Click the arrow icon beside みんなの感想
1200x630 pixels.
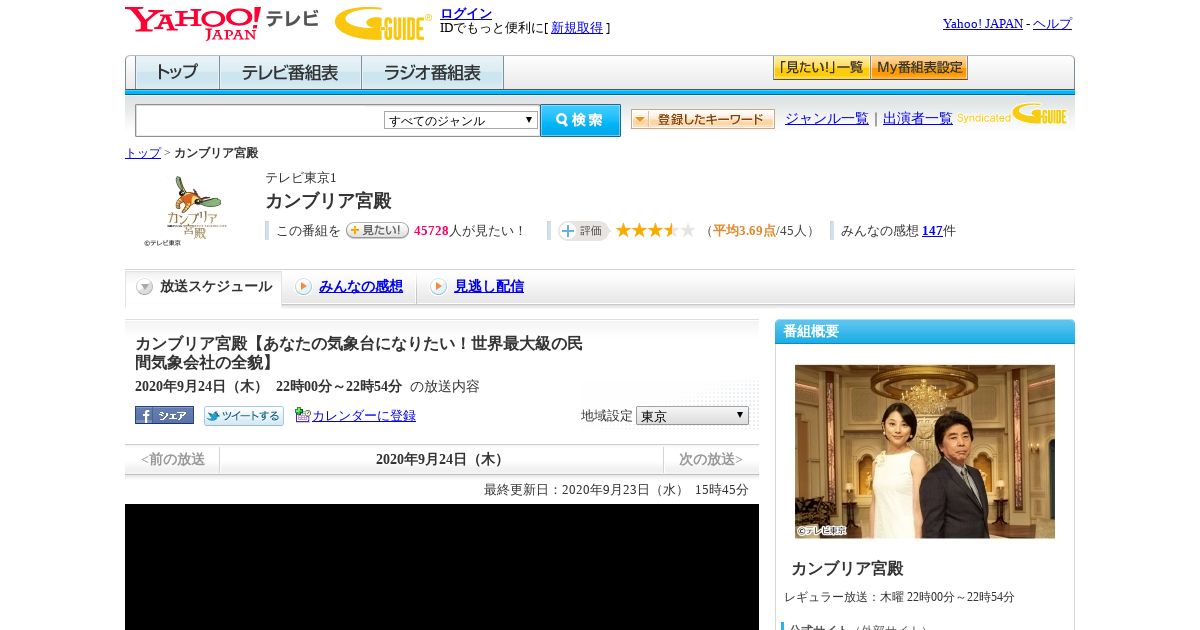click(x=303, y=287)
